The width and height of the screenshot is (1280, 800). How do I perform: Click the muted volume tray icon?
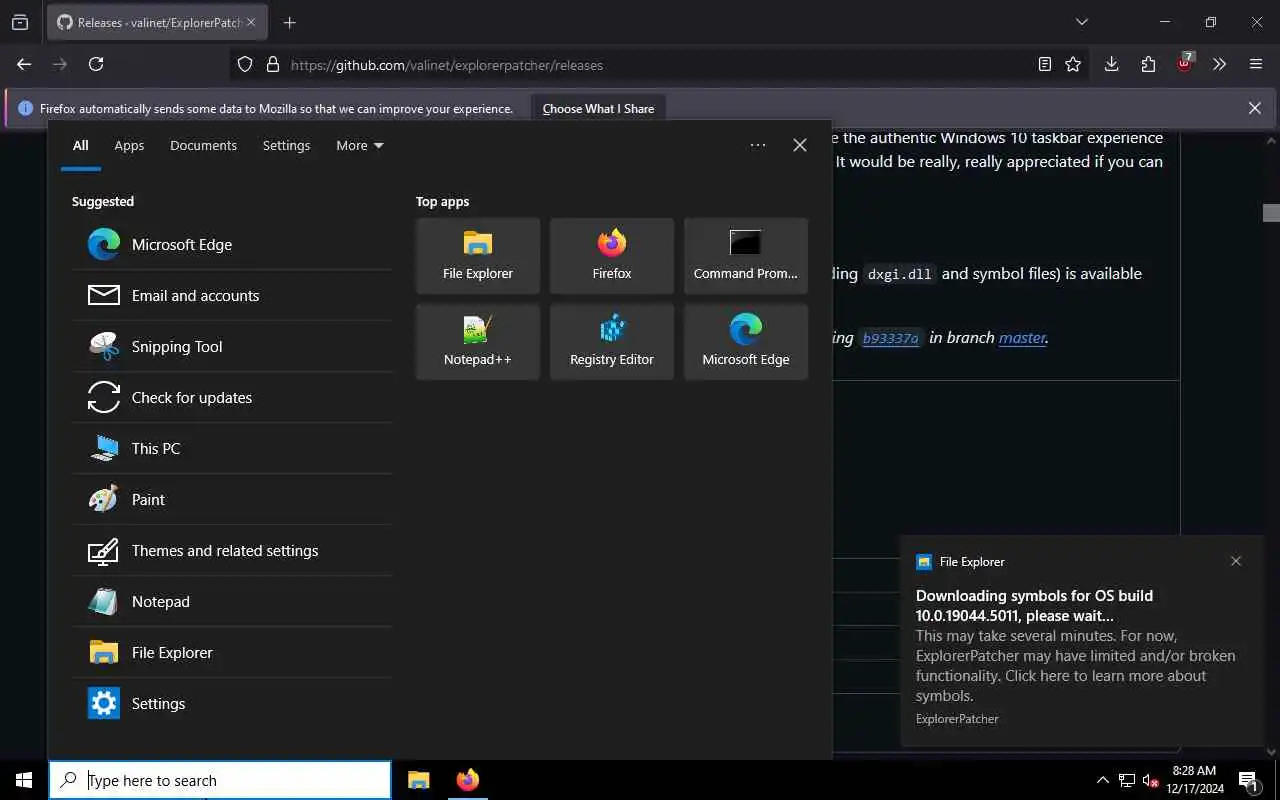coord(1150,780)
